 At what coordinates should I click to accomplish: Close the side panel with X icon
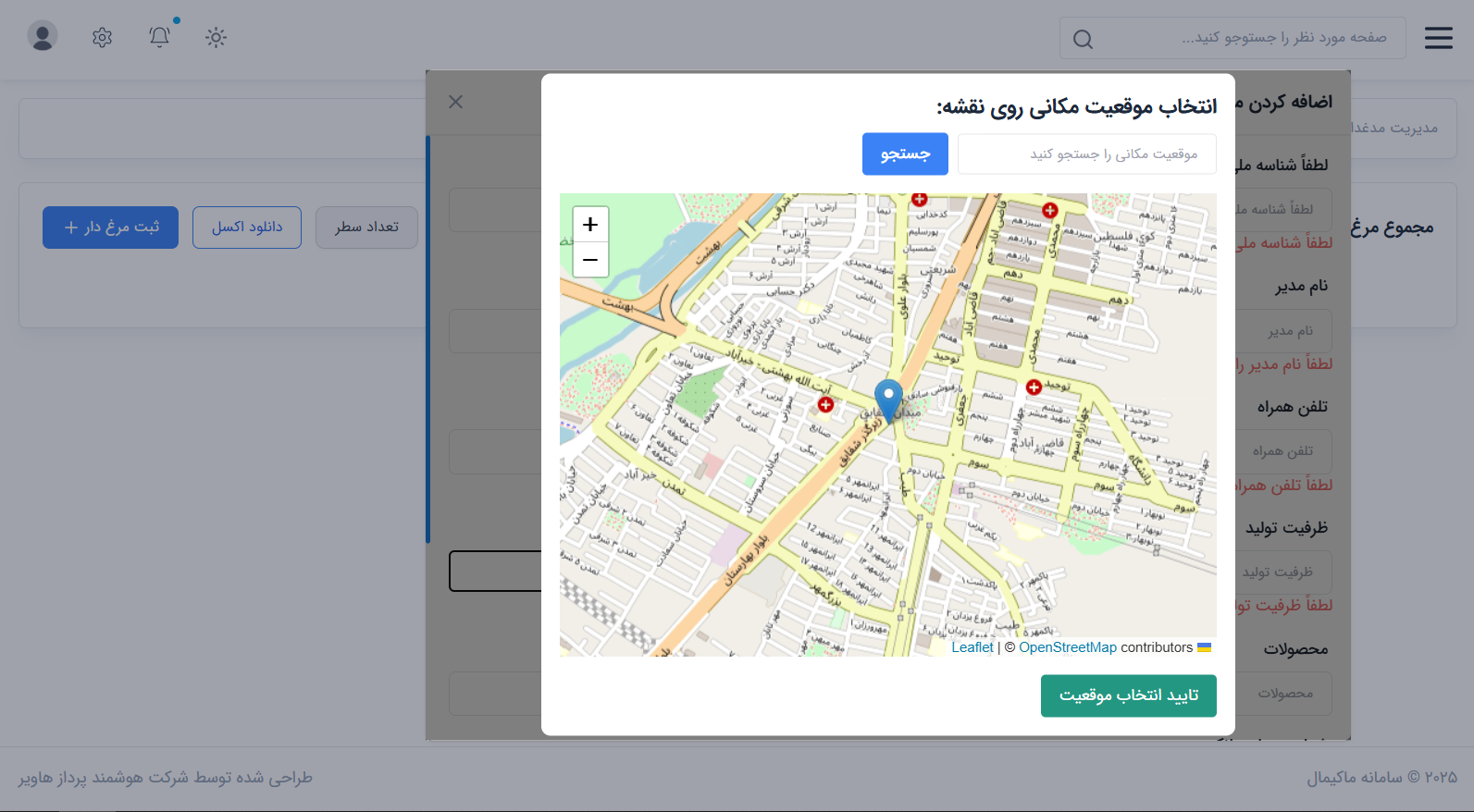tap(455, 102)
